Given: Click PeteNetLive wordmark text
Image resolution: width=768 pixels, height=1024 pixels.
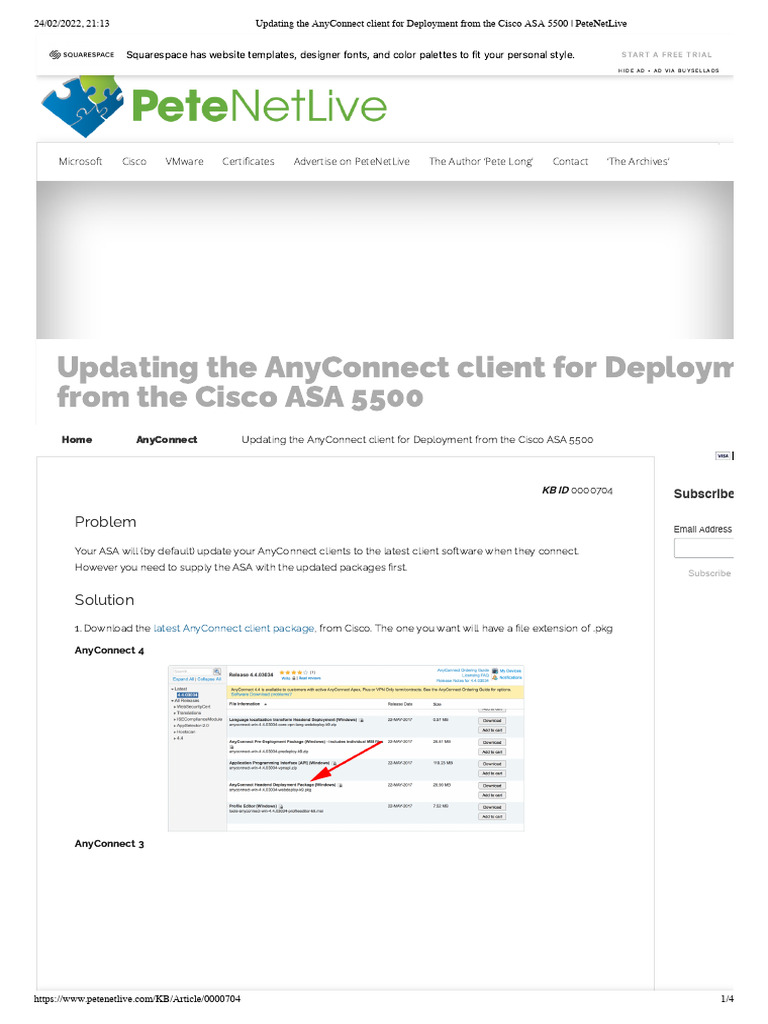Looking at the screenshot, I should point(259,106).
